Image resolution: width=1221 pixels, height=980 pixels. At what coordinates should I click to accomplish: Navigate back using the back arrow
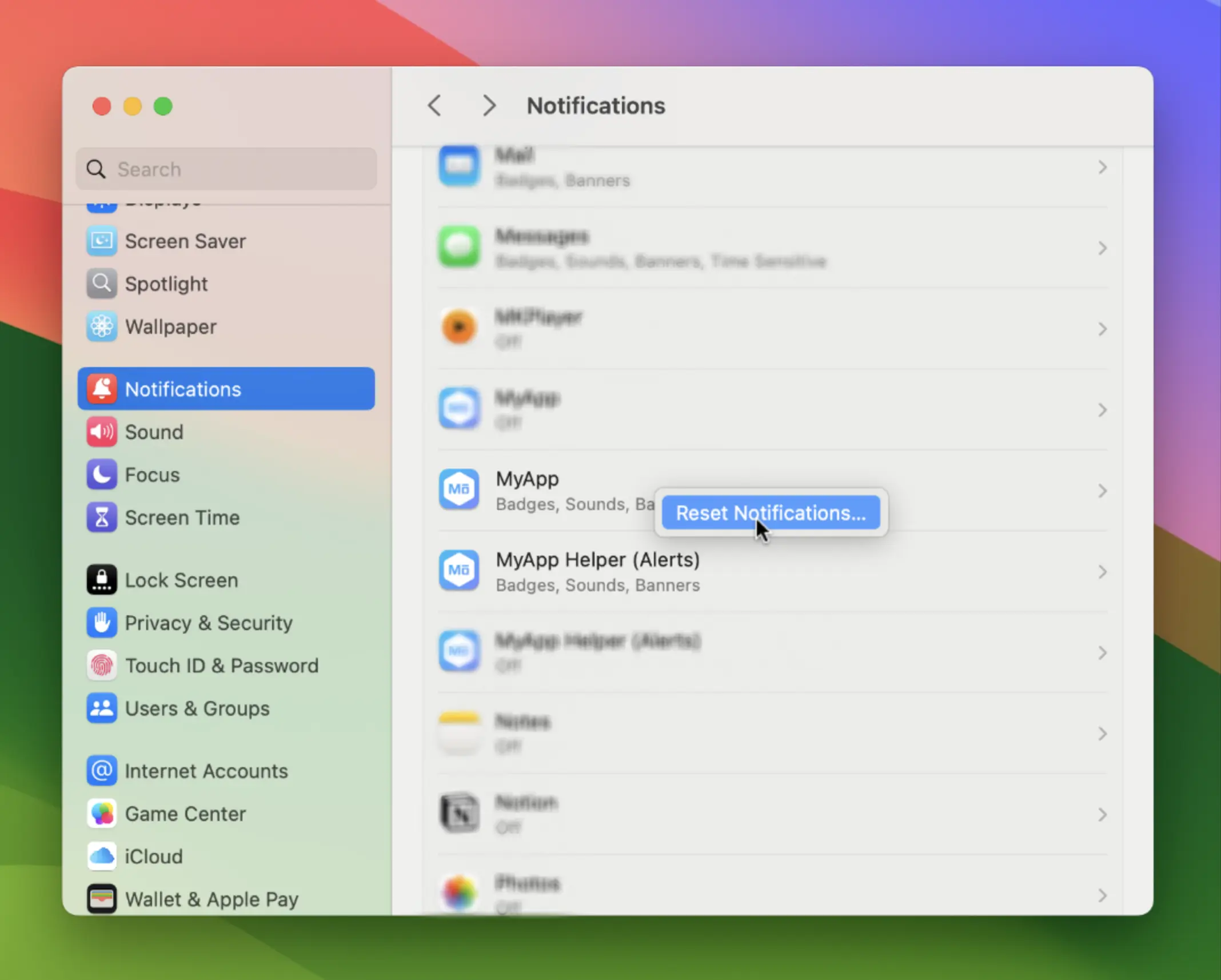[434, 105]
